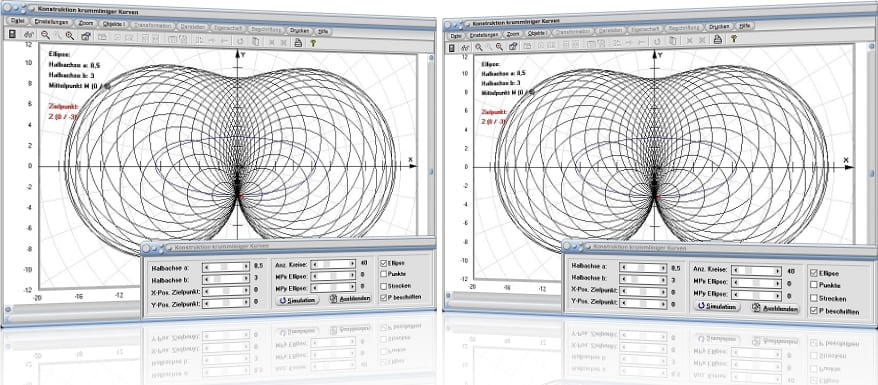Open the Objekte menu tab in left window

click(115, 24)
